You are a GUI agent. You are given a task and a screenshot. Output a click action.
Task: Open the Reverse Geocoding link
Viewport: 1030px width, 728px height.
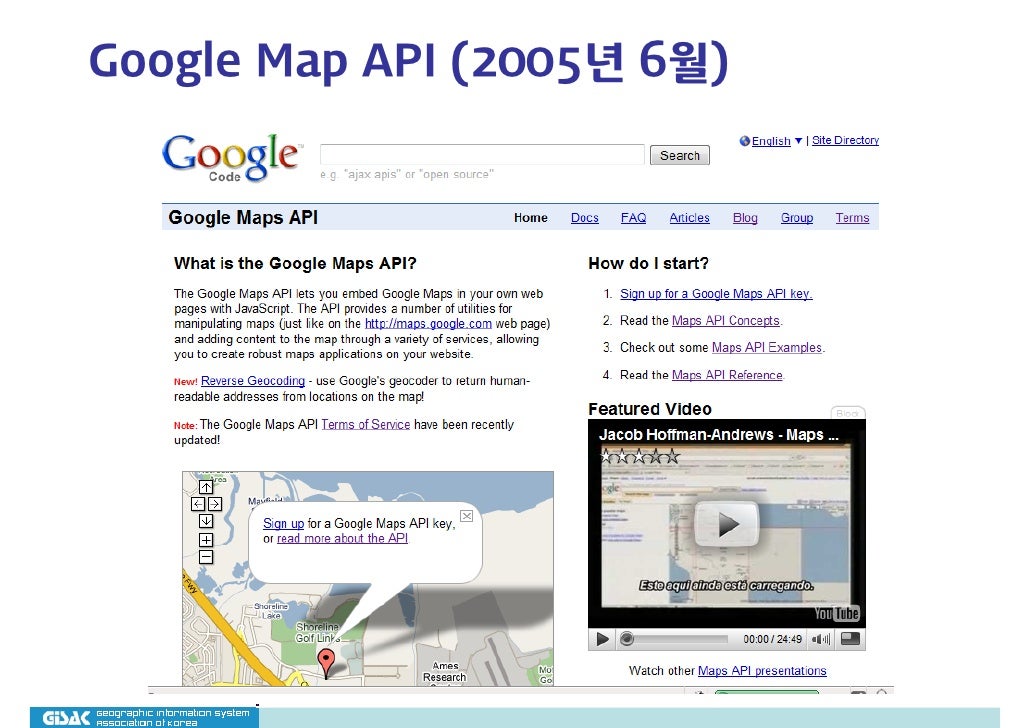click(253, 380)
